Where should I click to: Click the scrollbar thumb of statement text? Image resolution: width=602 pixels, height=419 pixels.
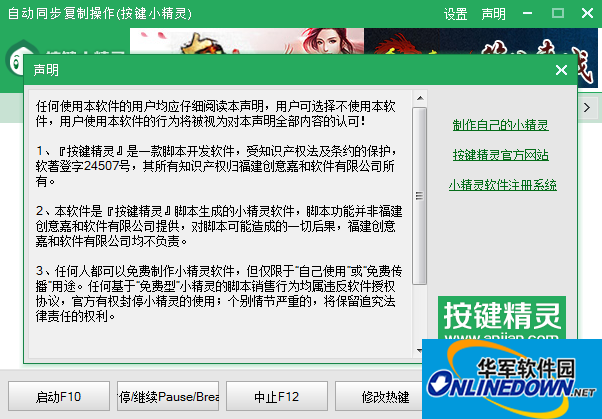tap(420, 196)
